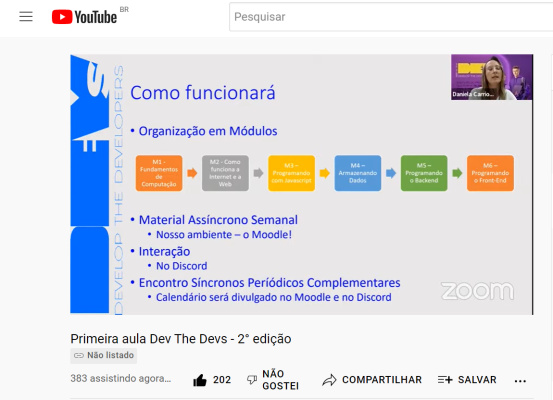The image size is (553, 400).
Task: Click the presenter webcam thumbnail
Action: (x=492, y=77)
